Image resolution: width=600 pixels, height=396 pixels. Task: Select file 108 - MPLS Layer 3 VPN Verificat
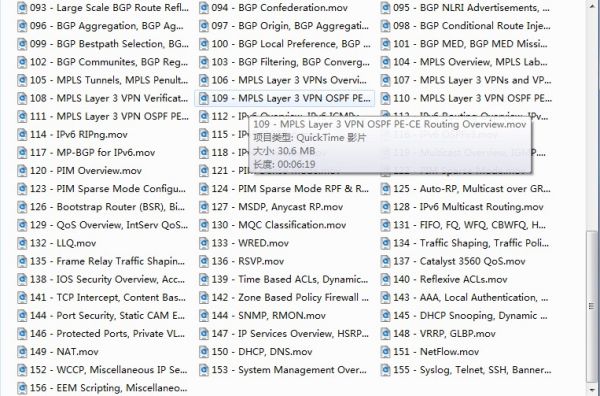coord(103,98)
